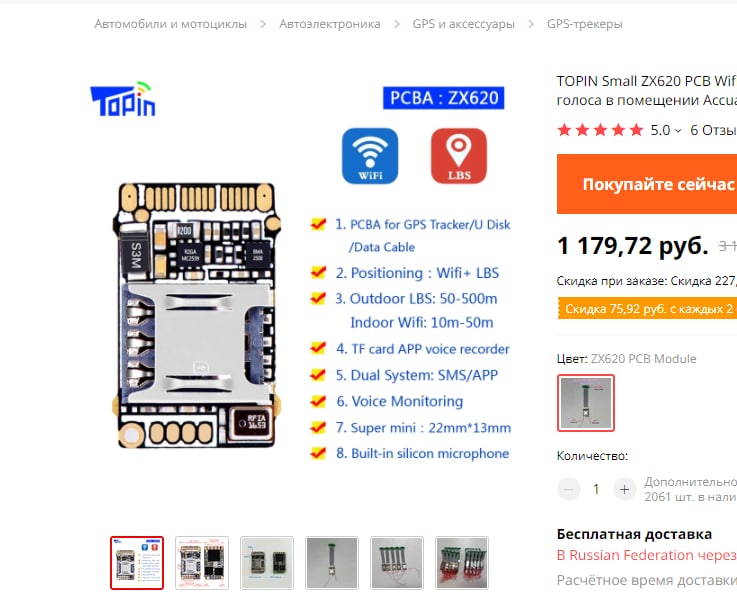The height and width of the screenshot is (606, 737).
Task: Select the ZX620 PCB Module color option
Action: (586, 403)
